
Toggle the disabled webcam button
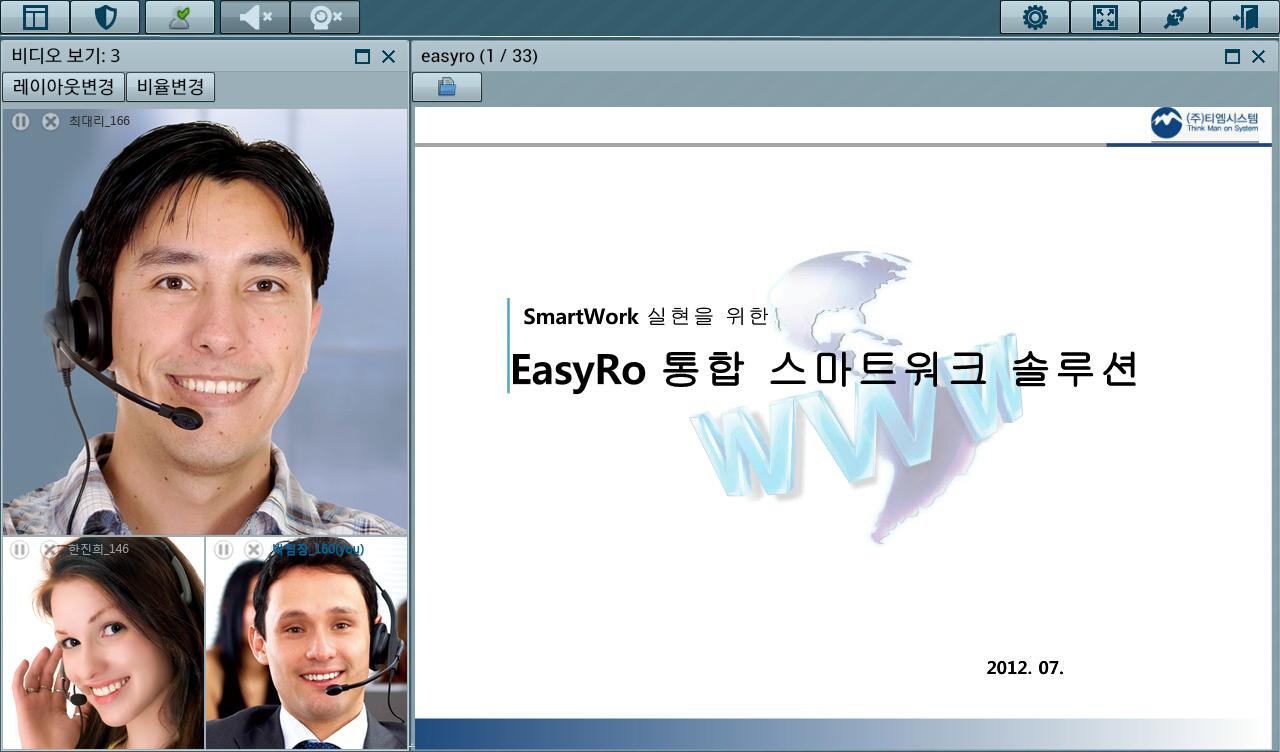pyautogui.click(x=325, y=17)
